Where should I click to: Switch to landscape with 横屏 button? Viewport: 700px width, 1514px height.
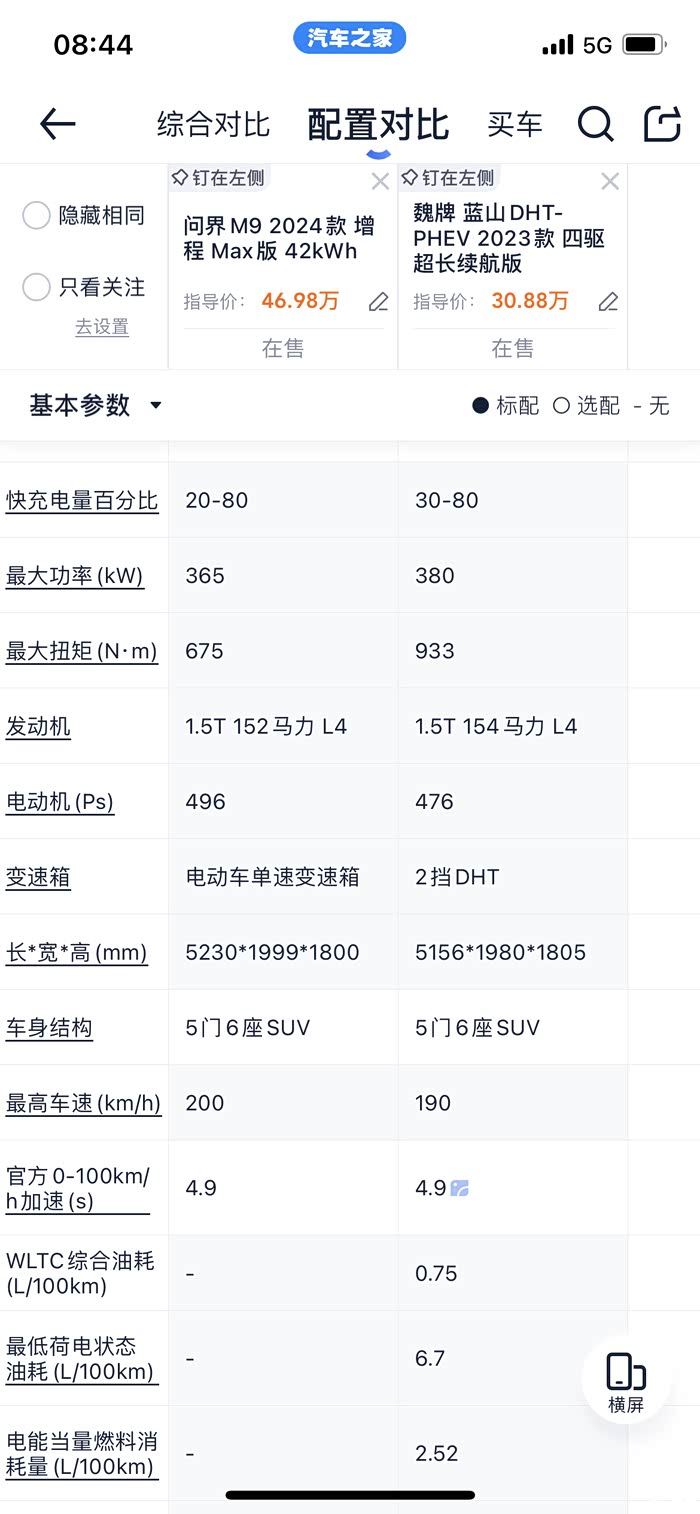point(626,1383)
